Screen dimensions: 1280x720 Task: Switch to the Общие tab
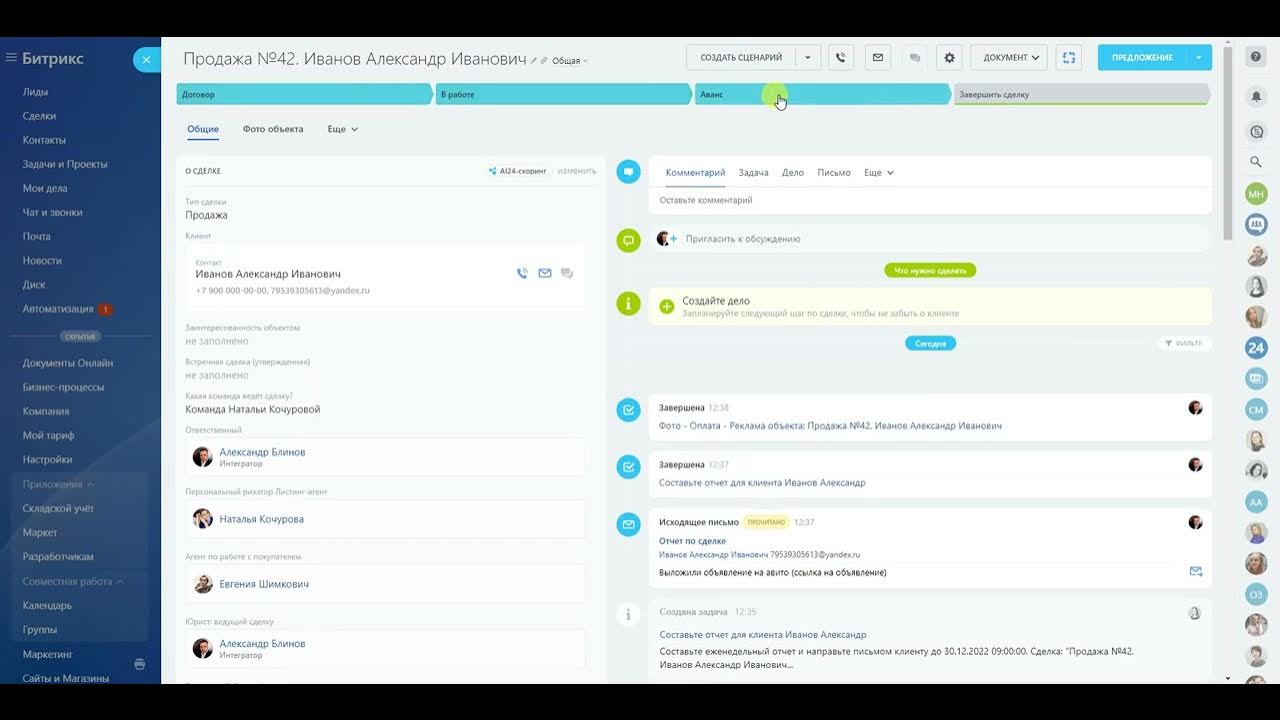(x=203, y=129)
